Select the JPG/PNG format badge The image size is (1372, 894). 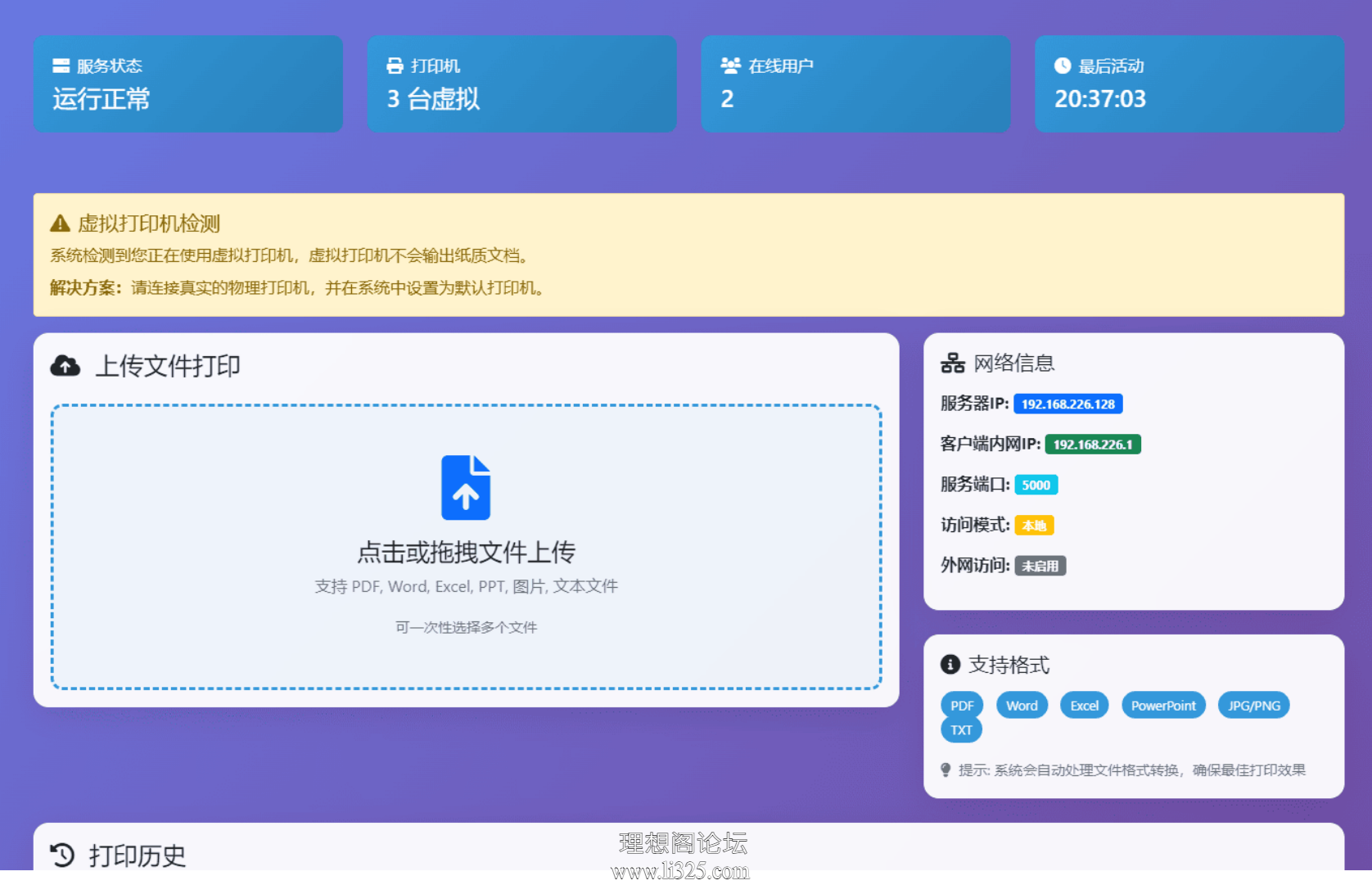click(x=1254, y=706)
